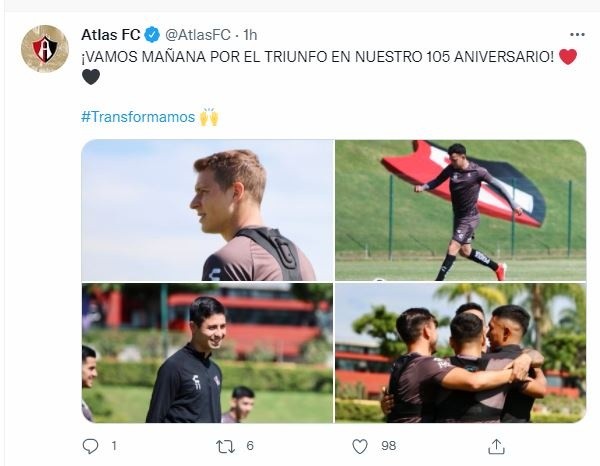600x466 pixels.
Task: Click the Atlas FC profile avatar
Action: click(x=45, y=49)
